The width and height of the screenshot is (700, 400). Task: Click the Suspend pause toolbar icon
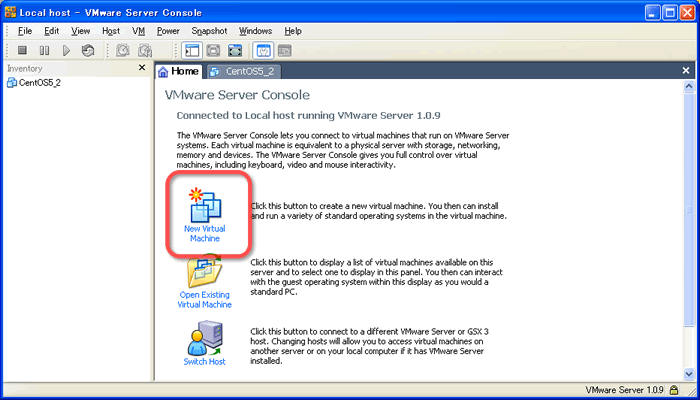pyautogui.click(x=44, y=50)
